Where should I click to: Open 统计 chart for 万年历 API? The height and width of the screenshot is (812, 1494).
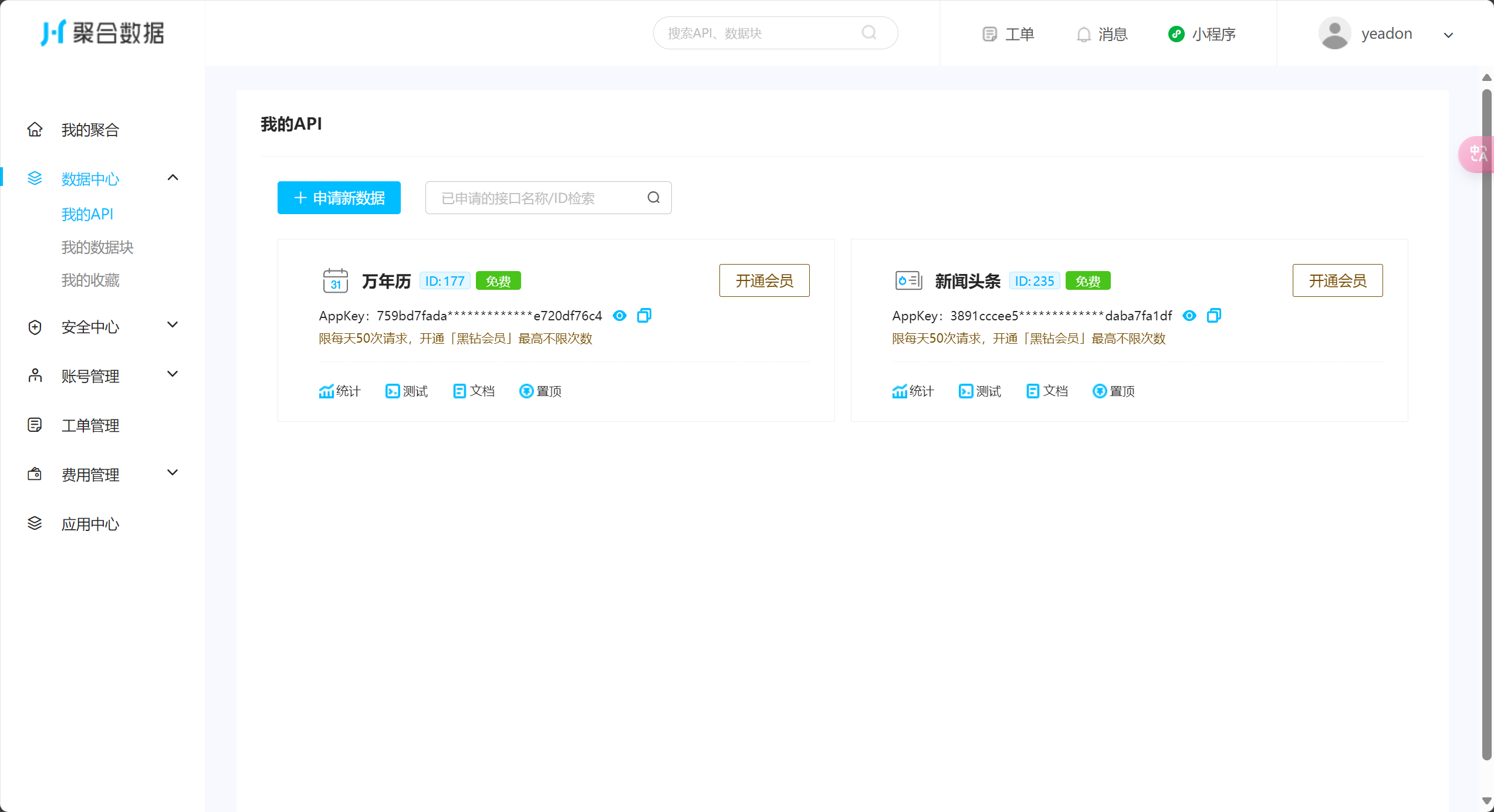click(327, 391)
